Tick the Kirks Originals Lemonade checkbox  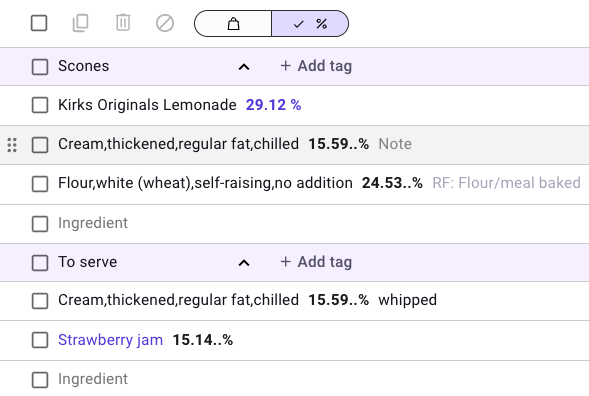40,105
